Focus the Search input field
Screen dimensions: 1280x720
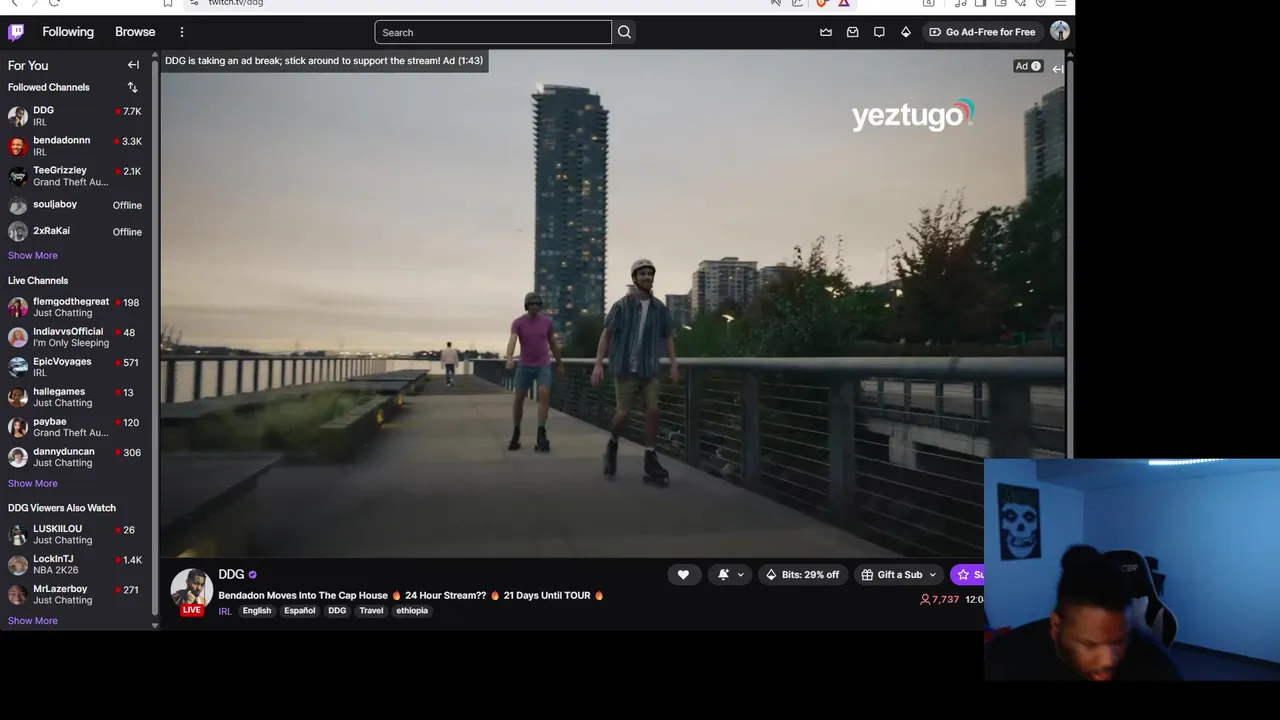click(493, 32)
